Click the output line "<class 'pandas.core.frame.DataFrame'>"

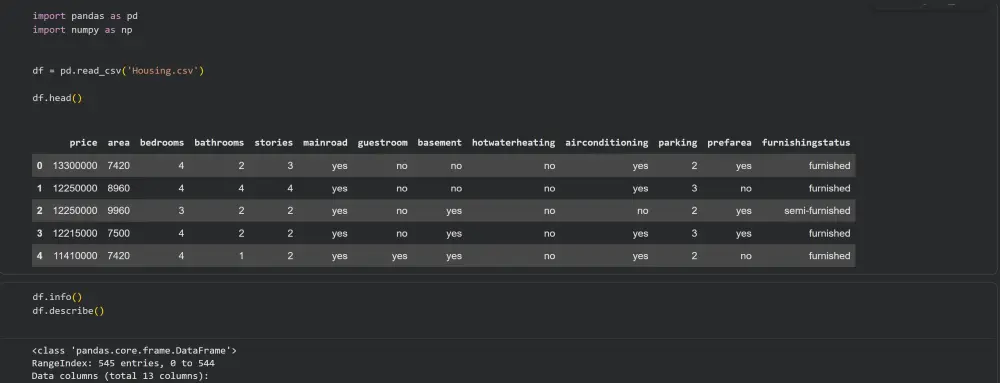135,350
